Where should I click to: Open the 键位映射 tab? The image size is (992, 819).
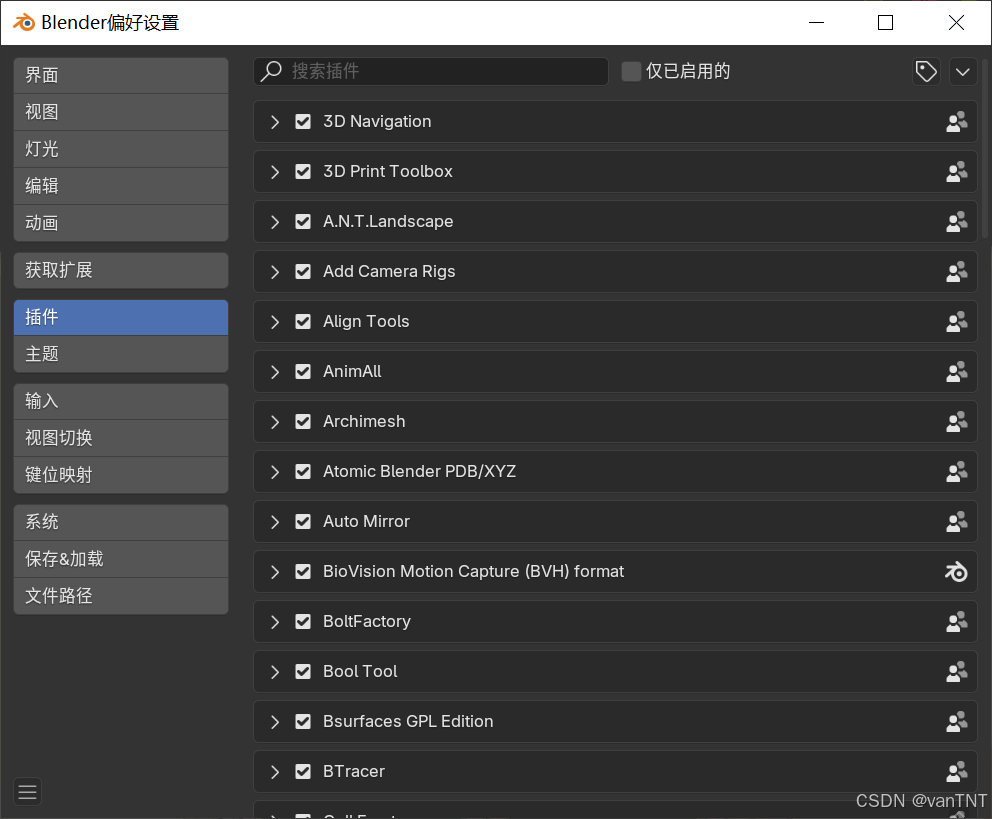(121, 475)
